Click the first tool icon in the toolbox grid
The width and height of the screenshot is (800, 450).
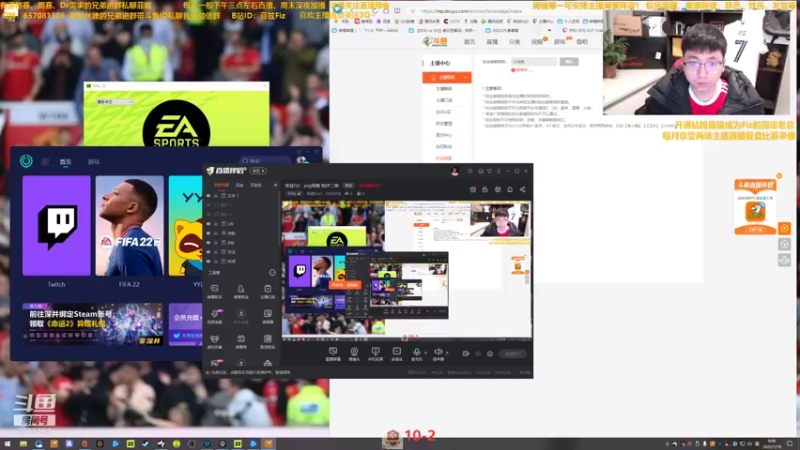(214, 291)
